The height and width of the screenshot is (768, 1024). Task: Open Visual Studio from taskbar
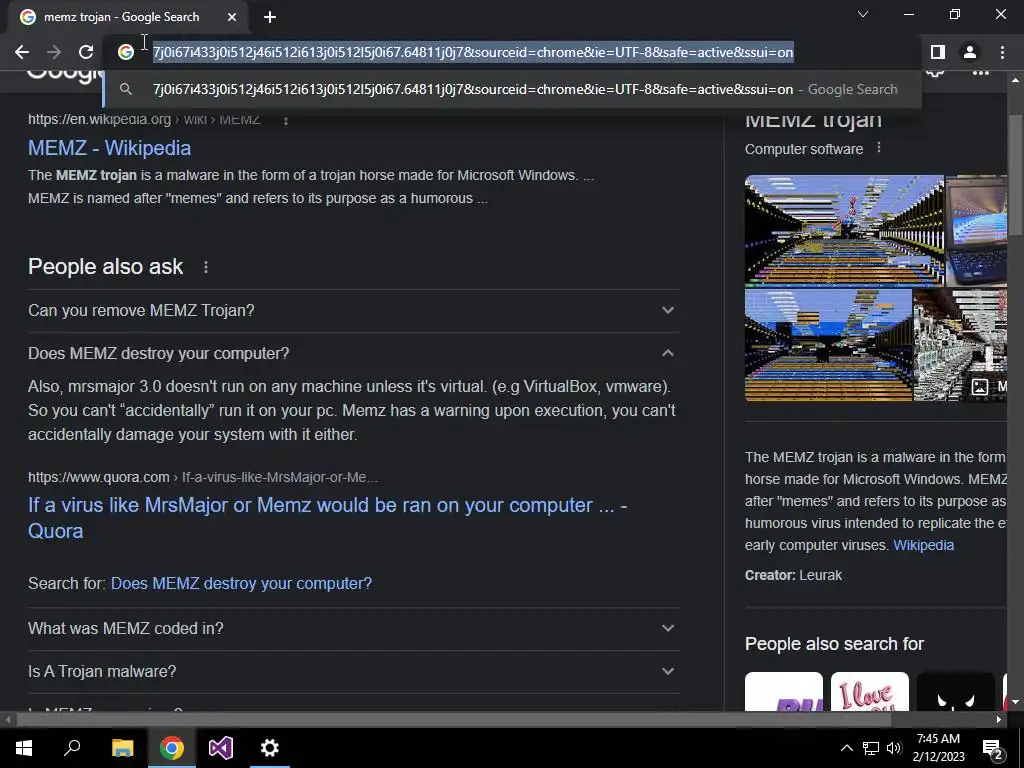221,748
